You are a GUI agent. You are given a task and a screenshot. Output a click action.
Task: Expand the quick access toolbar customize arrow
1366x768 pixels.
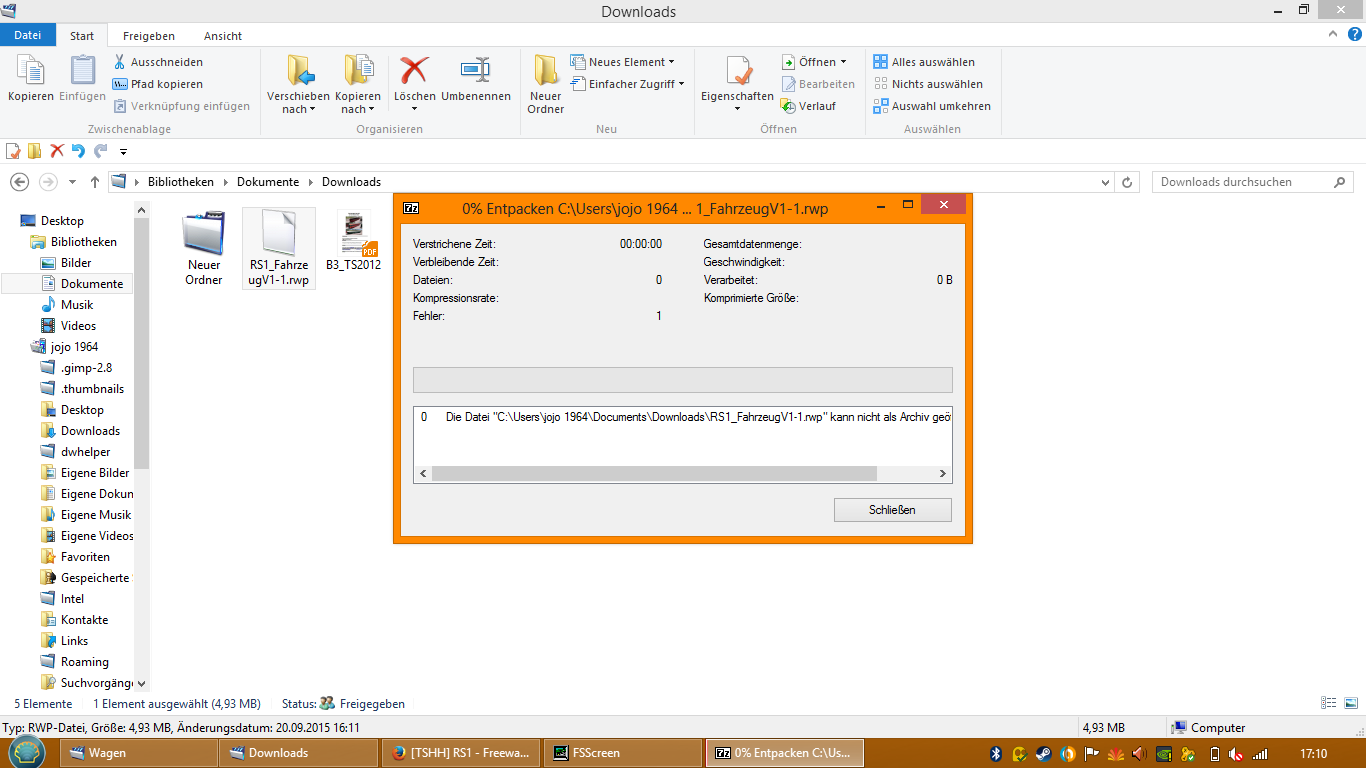click(x=123, y=152)
